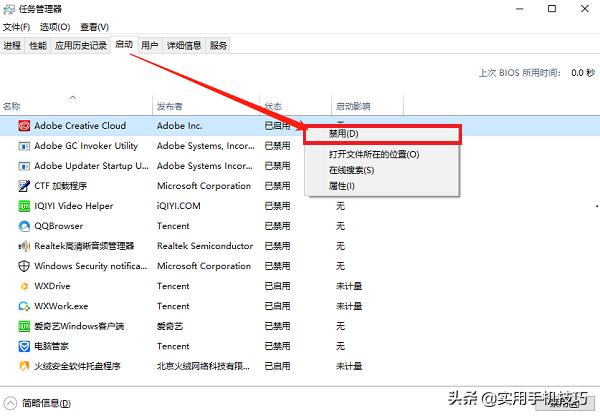Collapse to 简略信息 with the arrow icon
This screenshot has width=600, height=418.
click(10, 403)
